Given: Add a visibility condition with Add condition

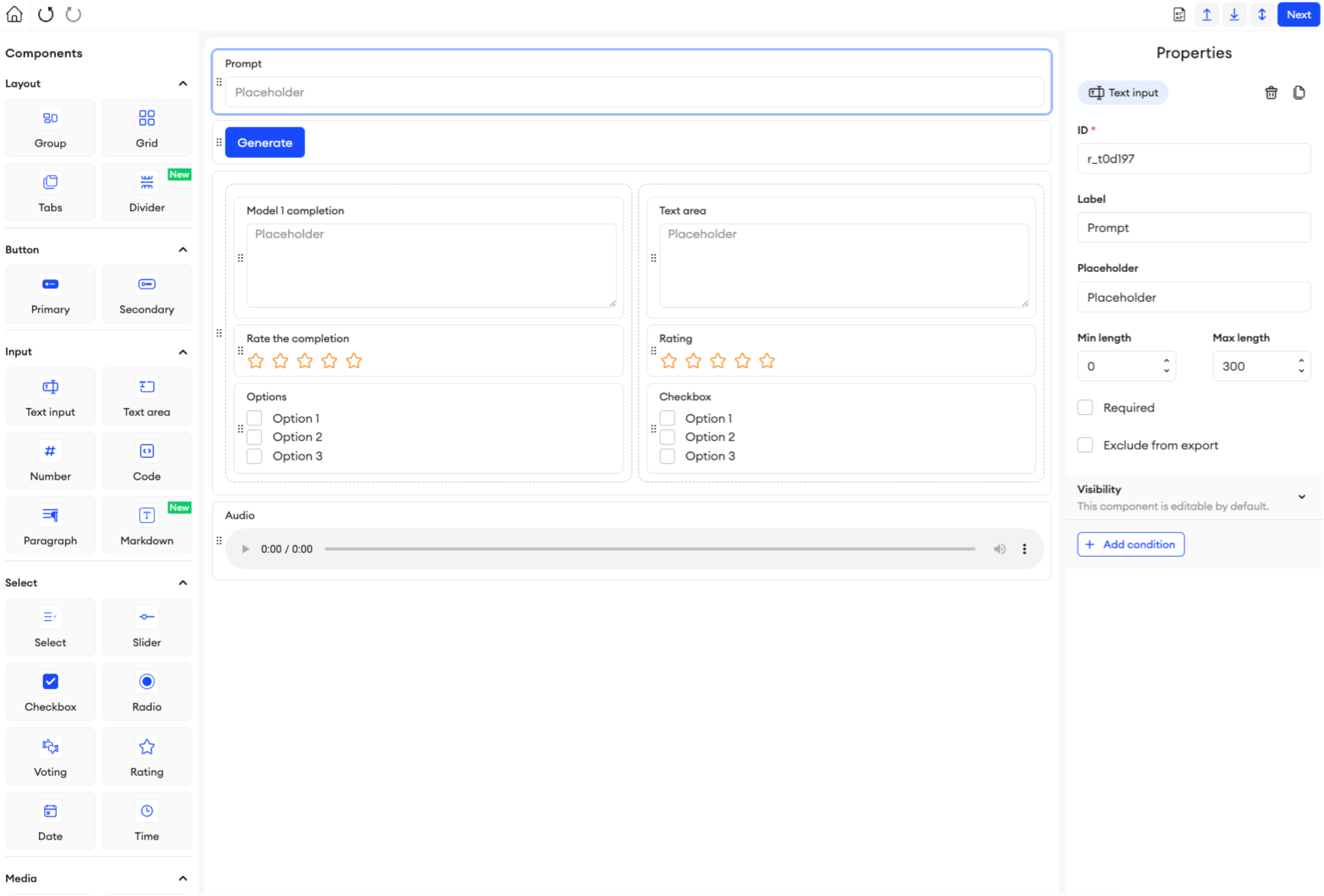Looking at the screenshot, I should pos(1130,544).
